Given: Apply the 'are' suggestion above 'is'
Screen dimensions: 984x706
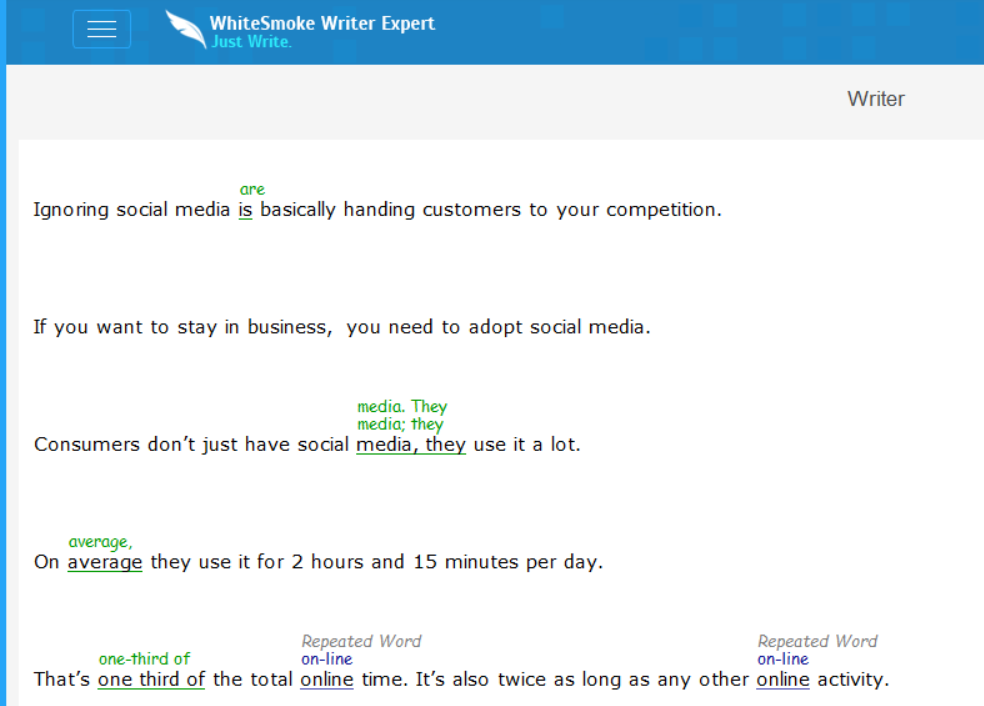Looking at the screenshot, I should (252, 189).
